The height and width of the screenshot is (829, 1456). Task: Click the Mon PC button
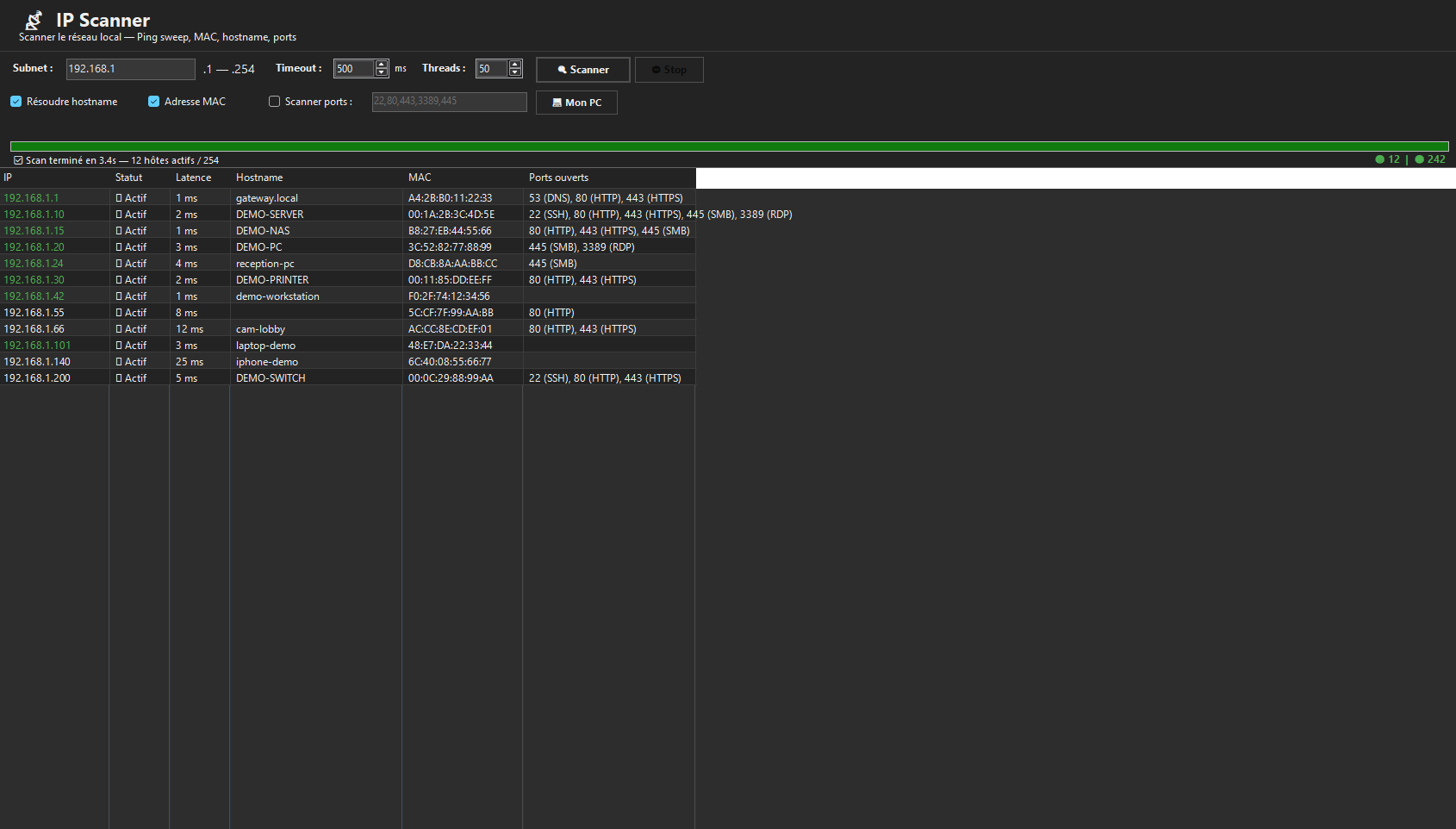(576, 103)
